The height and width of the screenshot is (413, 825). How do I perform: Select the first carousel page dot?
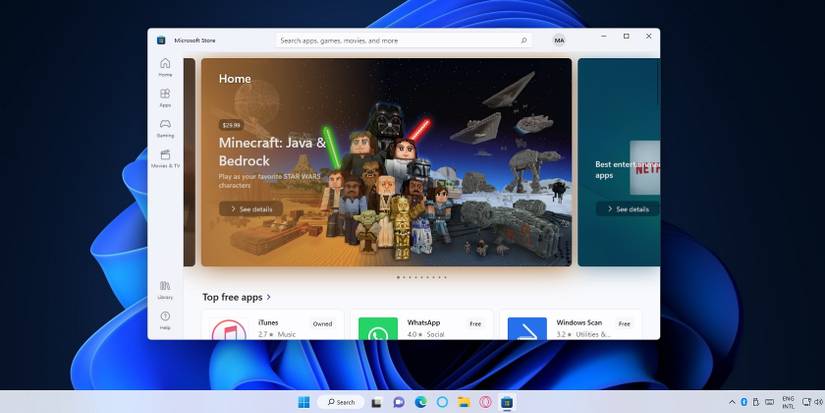coord(398,277)
